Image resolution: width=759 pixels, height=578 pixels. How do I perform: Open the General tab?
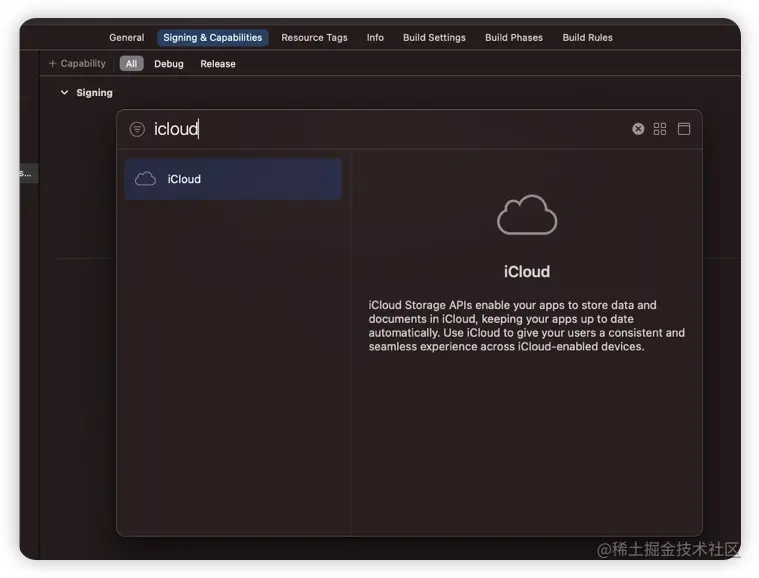pyautogui.click(x=126, y=37)
